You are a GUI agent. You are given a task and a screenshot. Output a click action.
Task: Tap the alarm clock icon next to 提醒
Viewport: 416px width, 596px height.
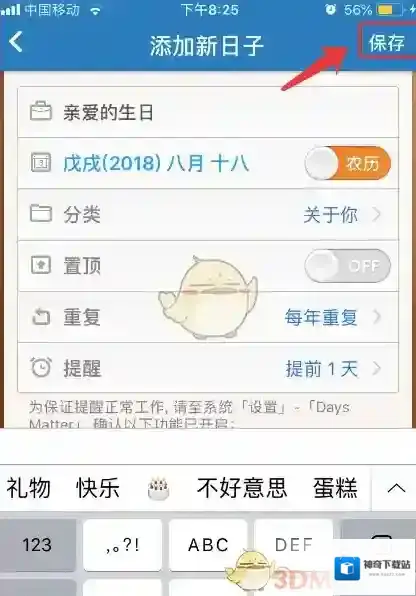pyautogui.click(x=41, y=367)
